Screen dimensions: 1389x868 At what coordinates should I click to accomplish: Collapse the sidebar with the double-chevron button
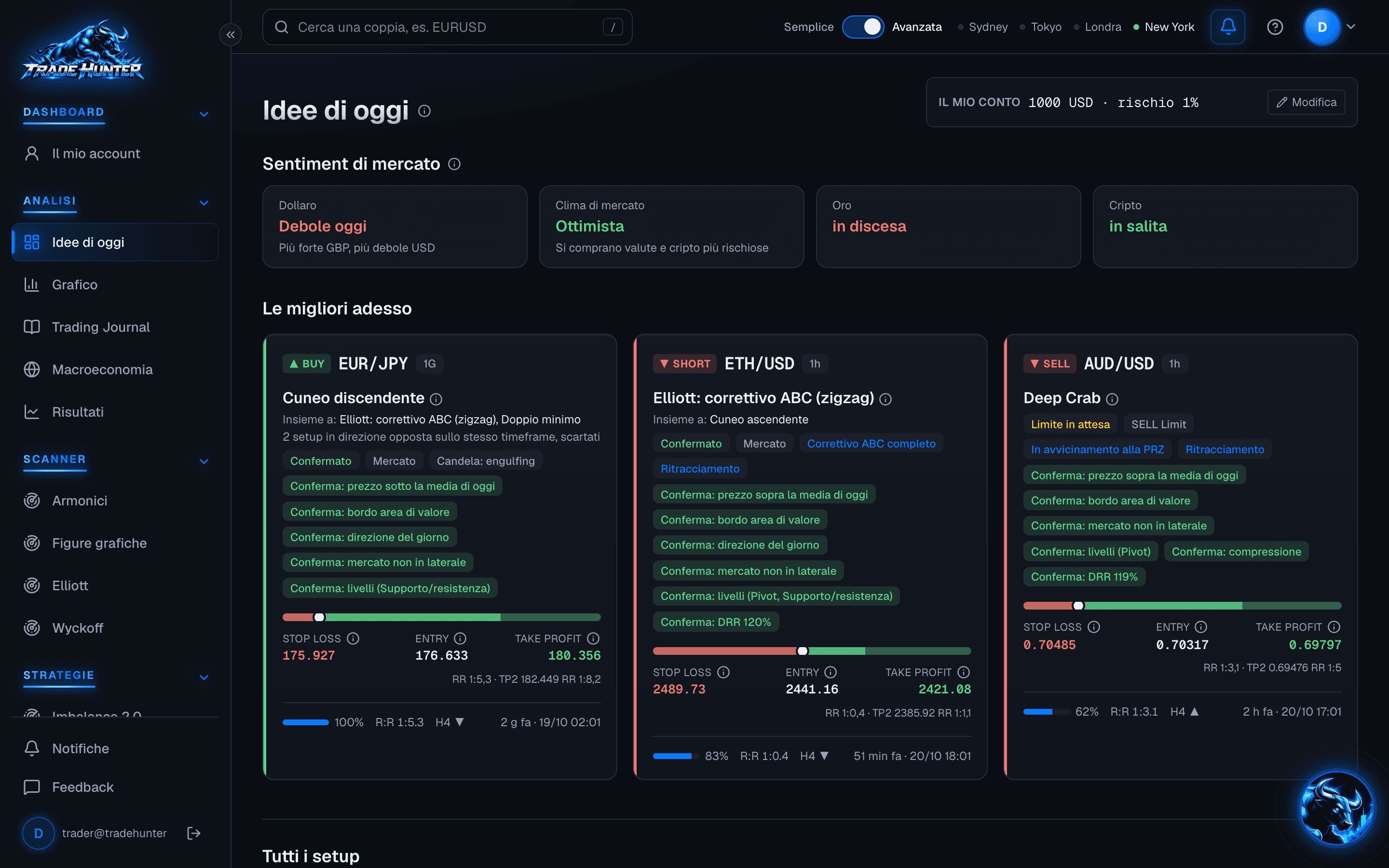click(x=230, y=34)
